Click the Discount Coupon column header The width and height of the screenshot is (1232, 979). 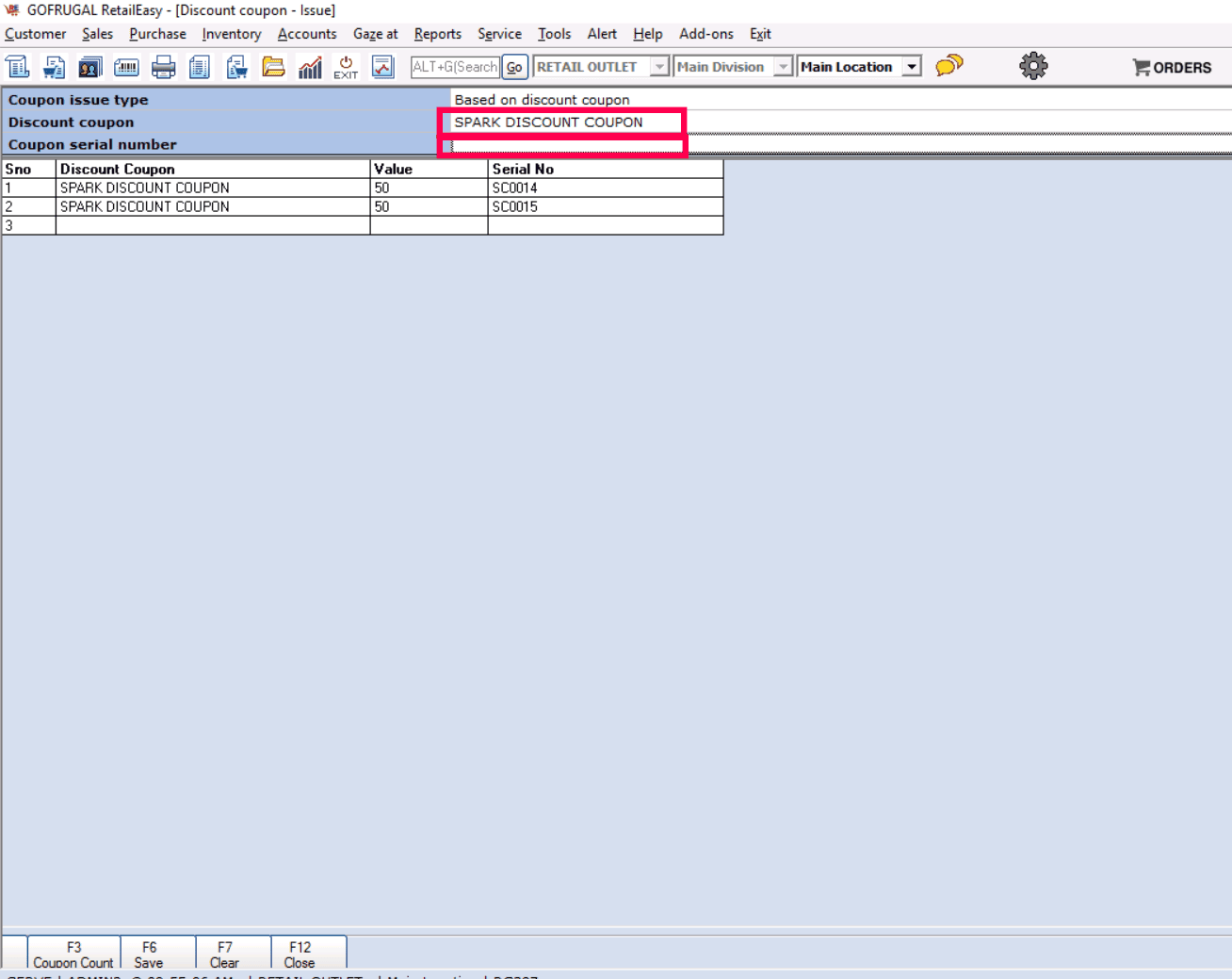[x=213, y=170]
